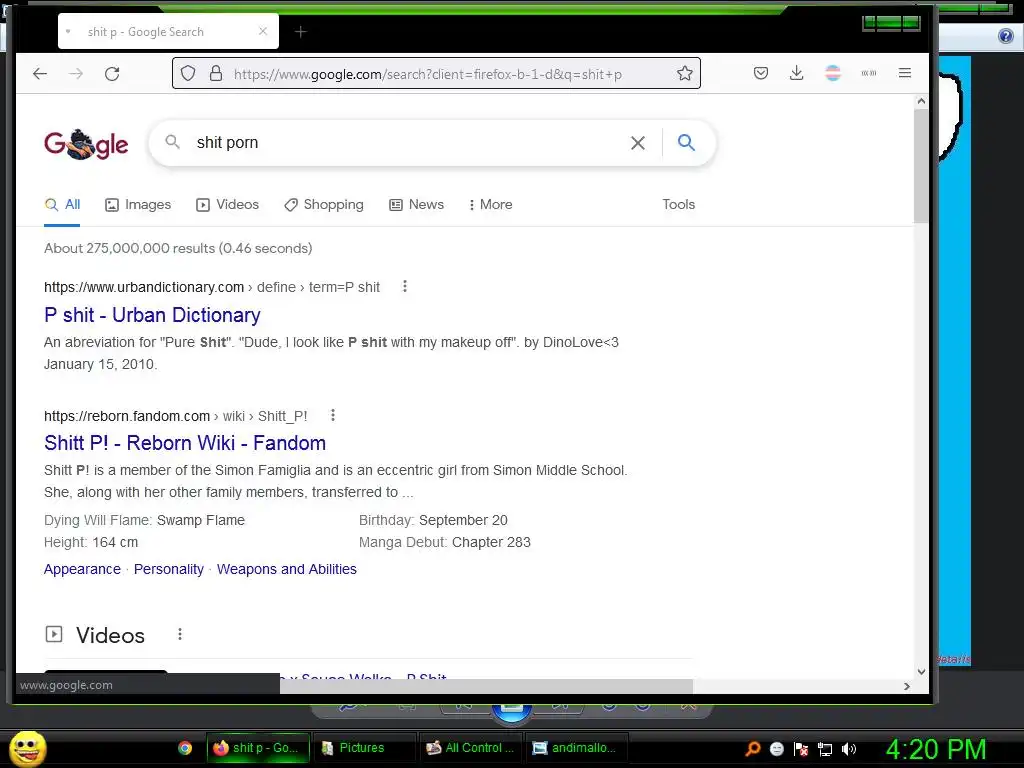Open the Firefox downloads panel
The height and width of the screenshot is (768, 1024).
pyautogui.click(x=796, y=73)
